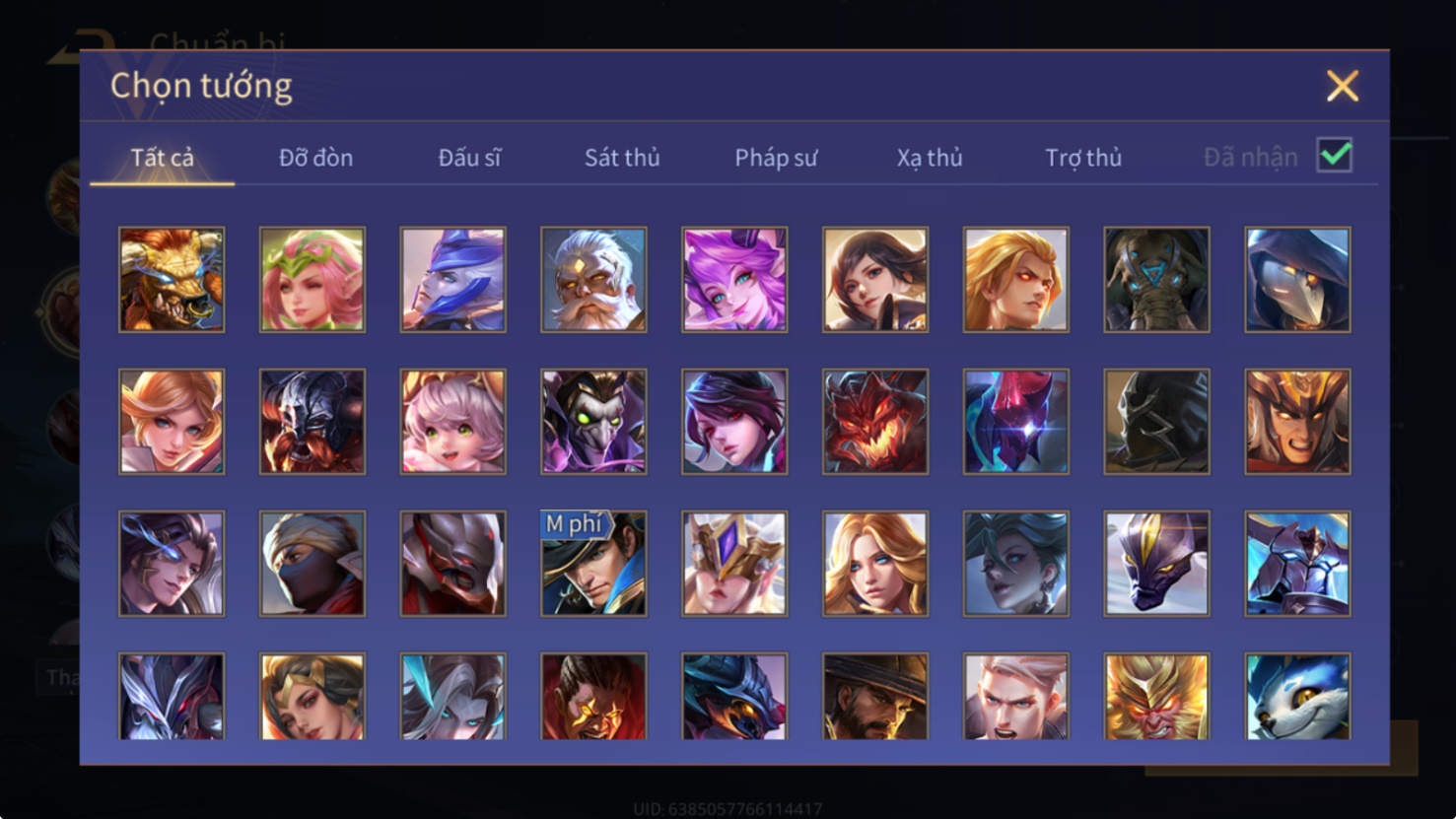1456x819 pixels.
Task: Select the purple-haired girl hero portrait
Action: 734,280
